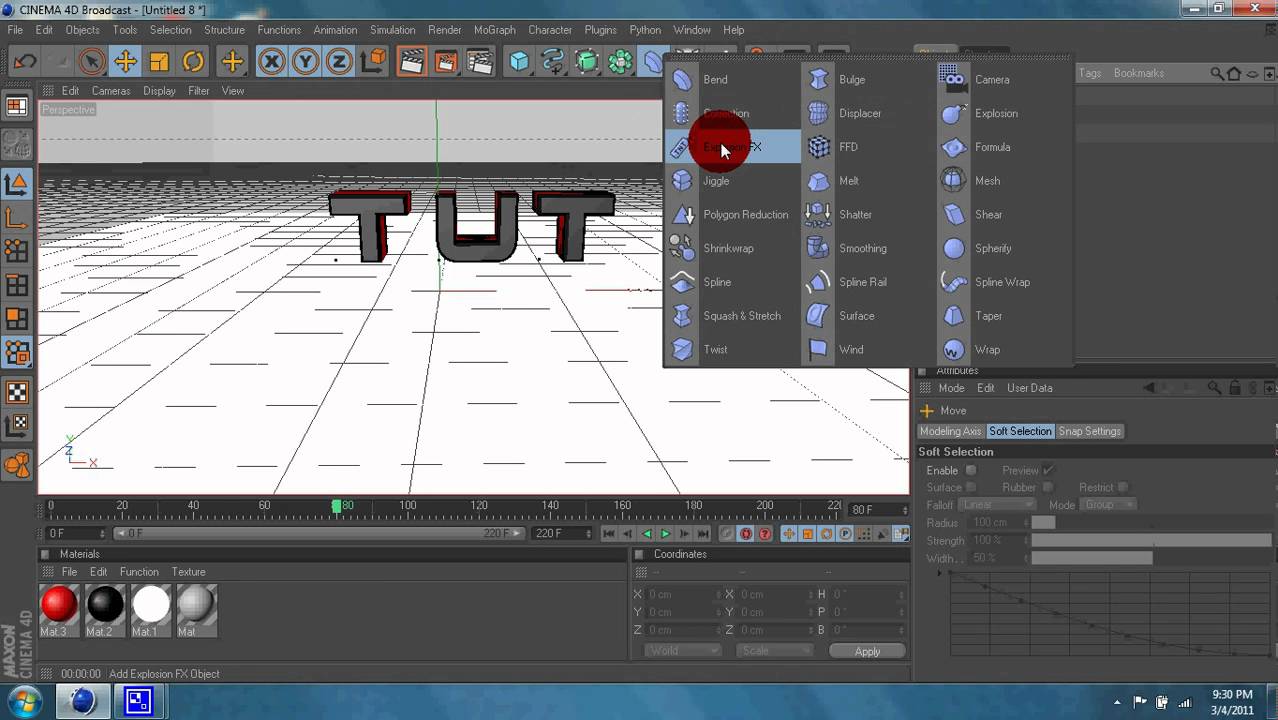Image resolution: width=1278 pixels, height=720 pixels.
Task: Toggle Y axis lock
Action: click(305, 62)
